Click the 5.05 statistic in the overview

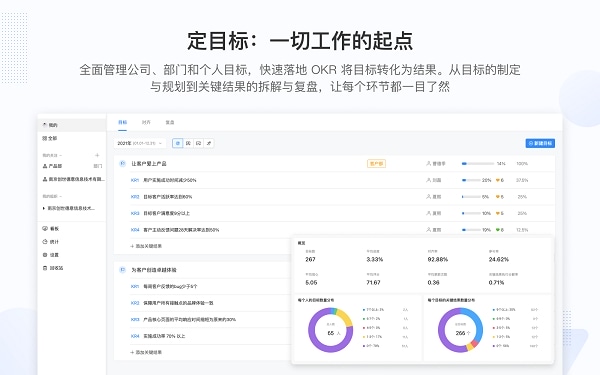pos(311,282)
